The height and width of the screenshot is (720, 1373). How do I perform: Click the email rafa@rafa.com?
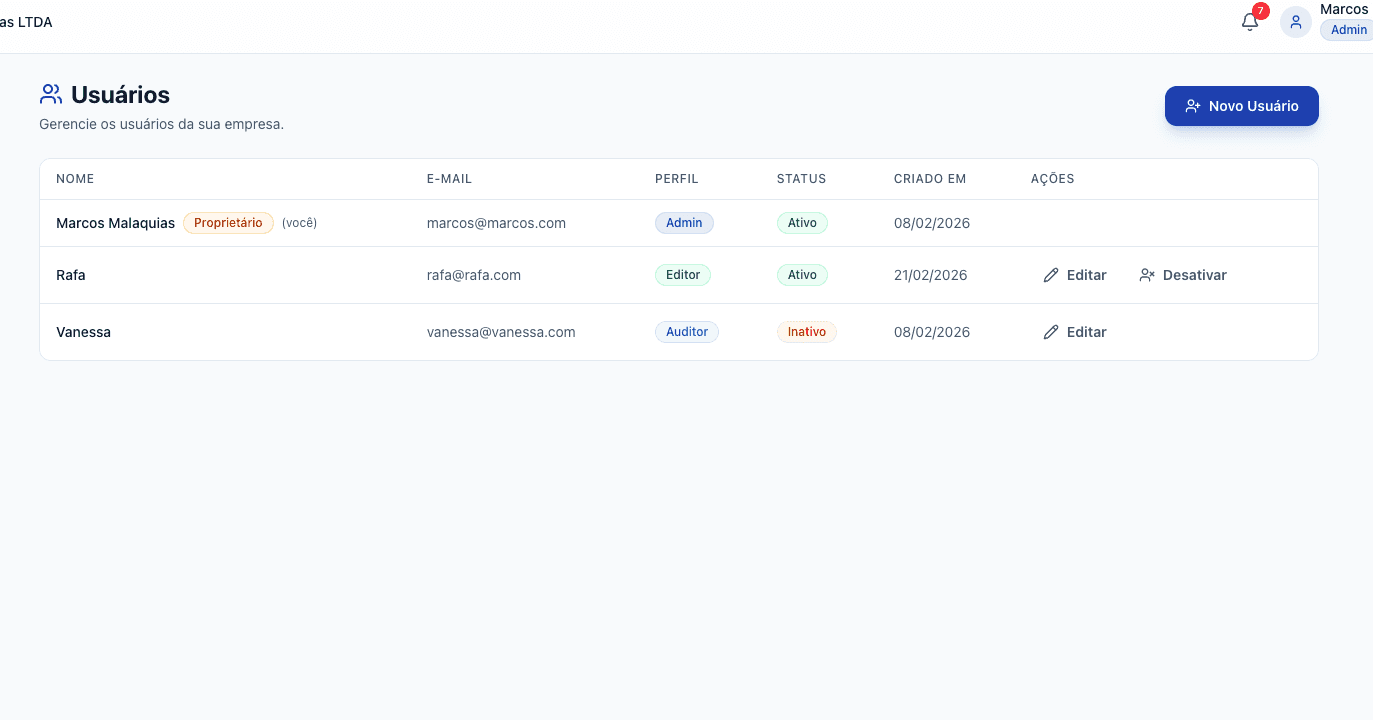(x=474, y=275)
